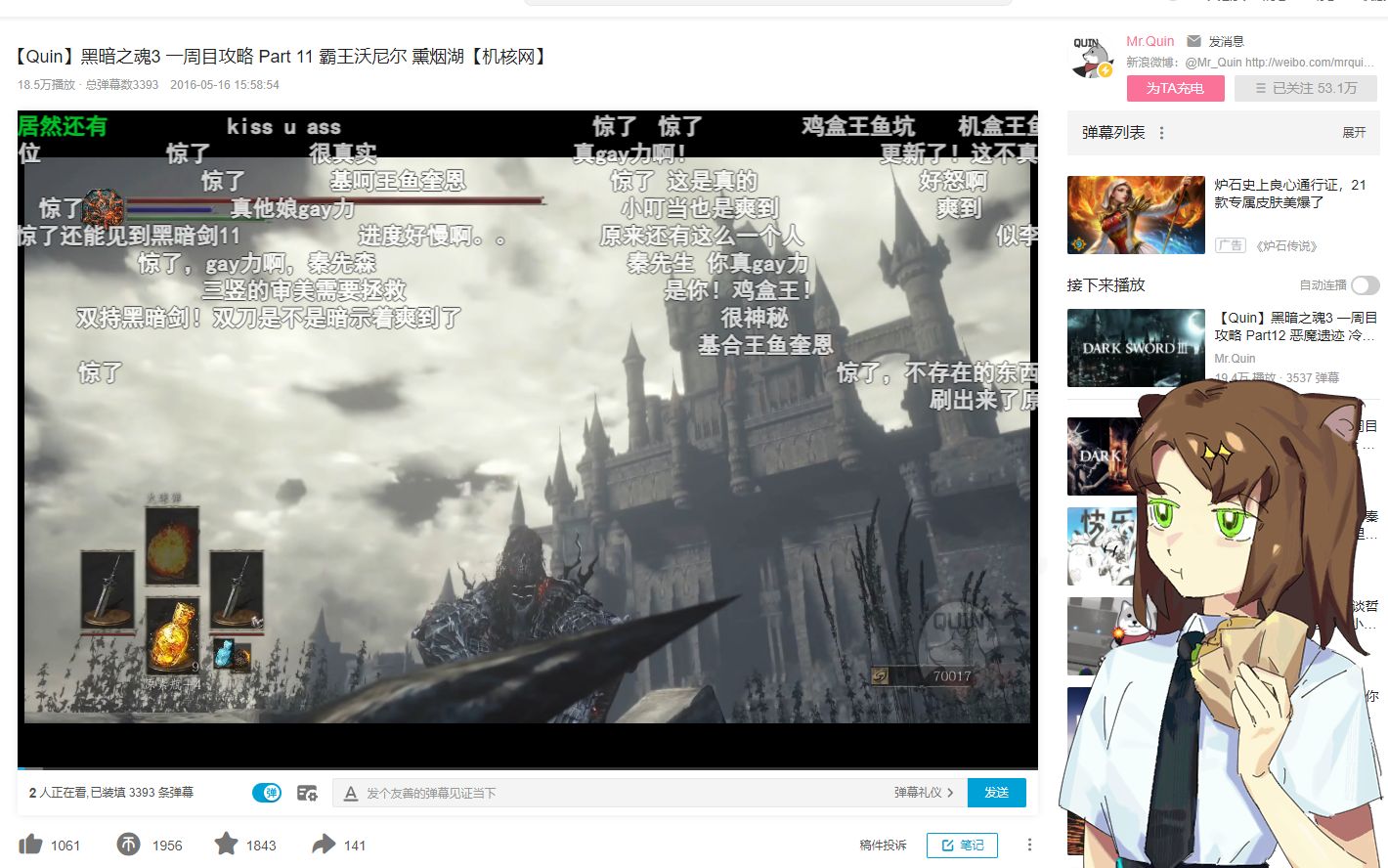This screenshot has width=1388, height=868.
Task: Like the video with the thumbs-up icon
Action: 30,845
